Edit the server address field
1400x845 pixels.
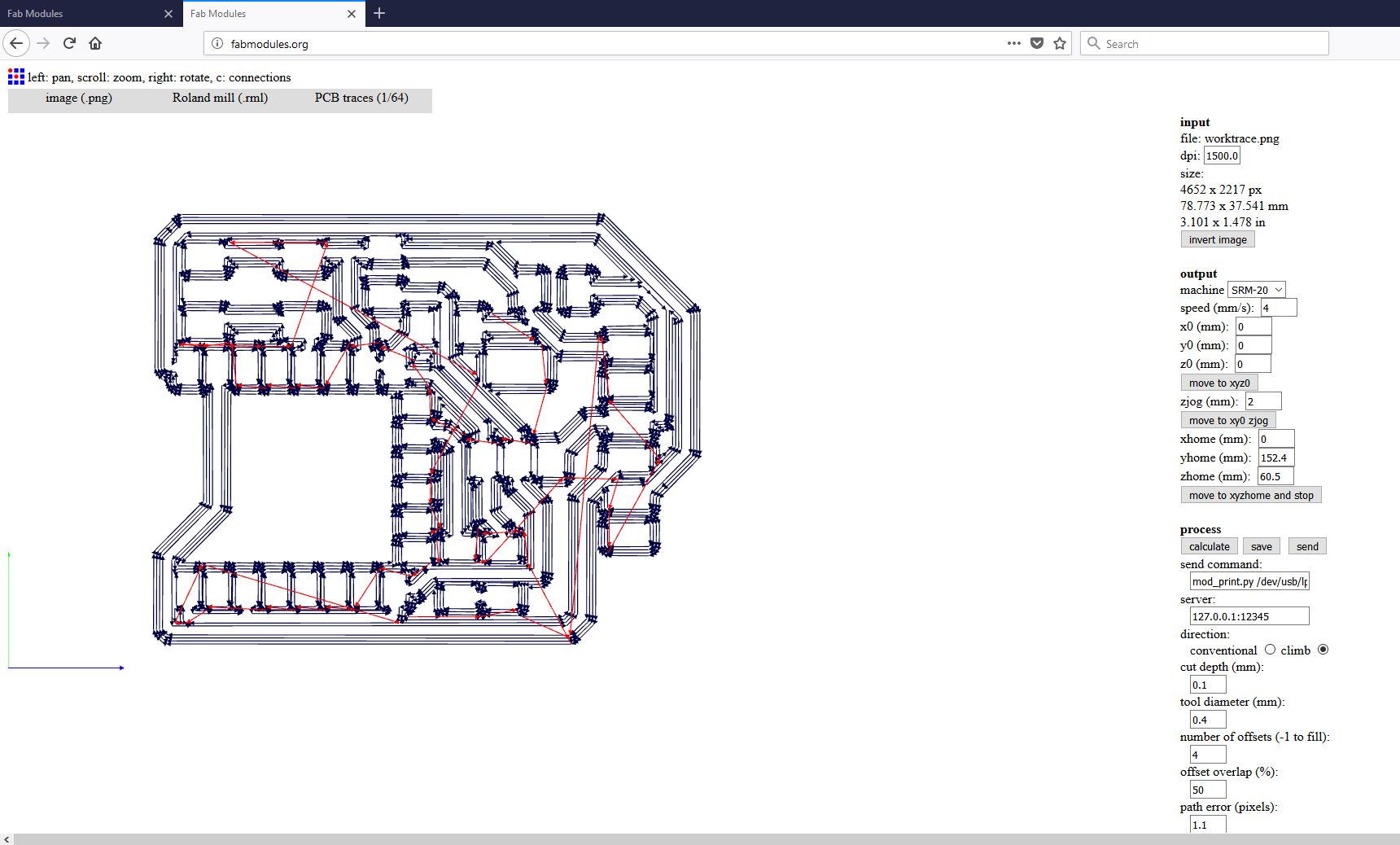point(1249,616)
